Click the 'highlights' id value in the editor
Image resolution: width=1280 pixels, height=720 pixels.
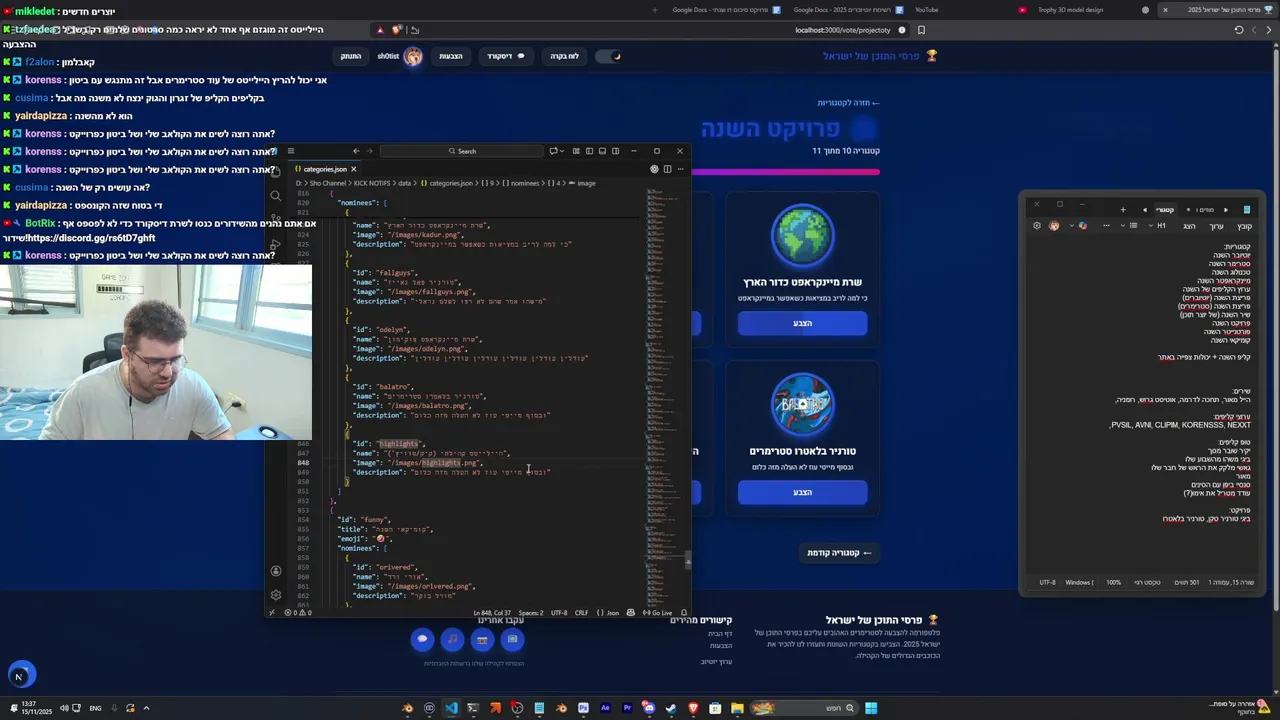pos(399,444)
